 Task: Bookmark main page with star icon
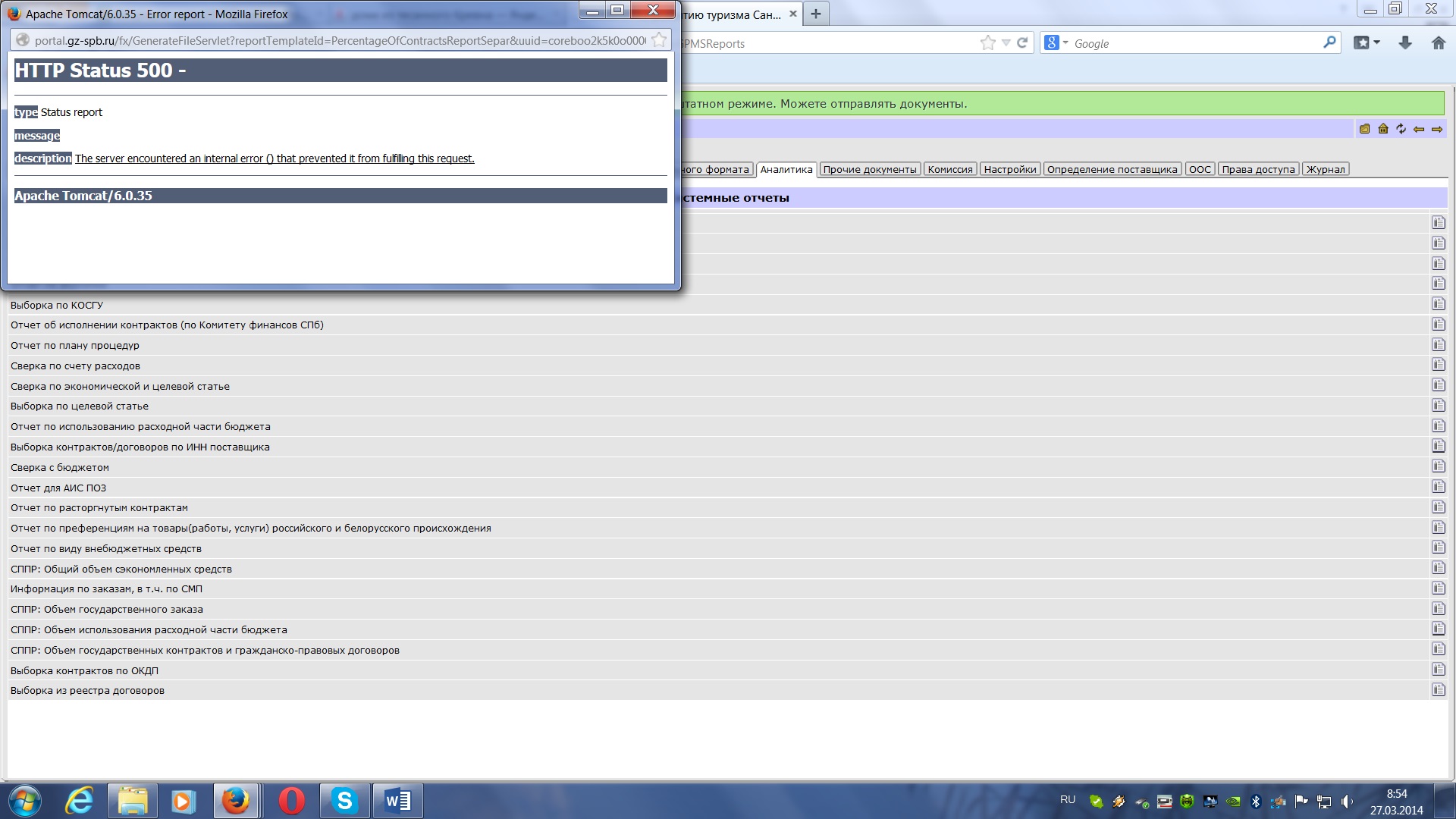[x=987, y=43]
